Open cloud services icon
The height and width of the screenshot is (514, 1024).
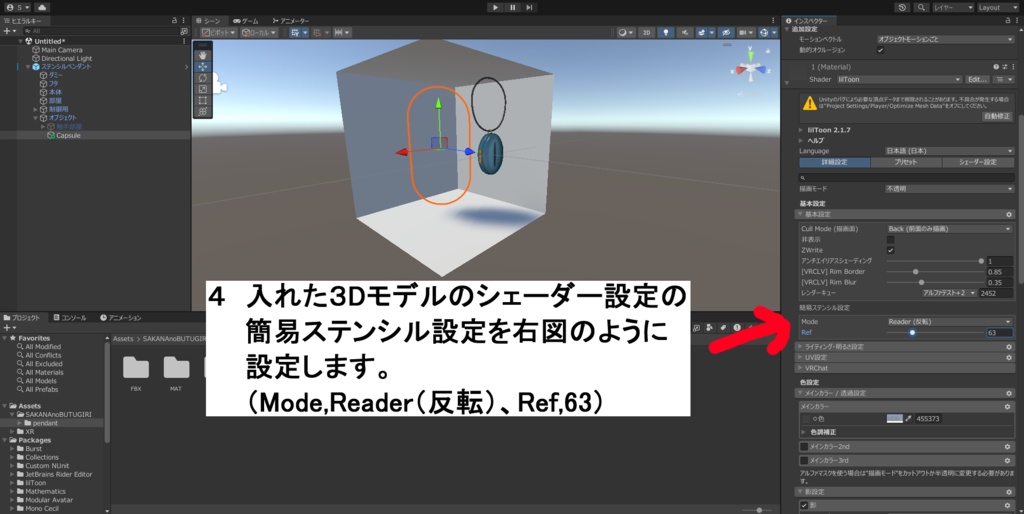(x=42, y=7)
